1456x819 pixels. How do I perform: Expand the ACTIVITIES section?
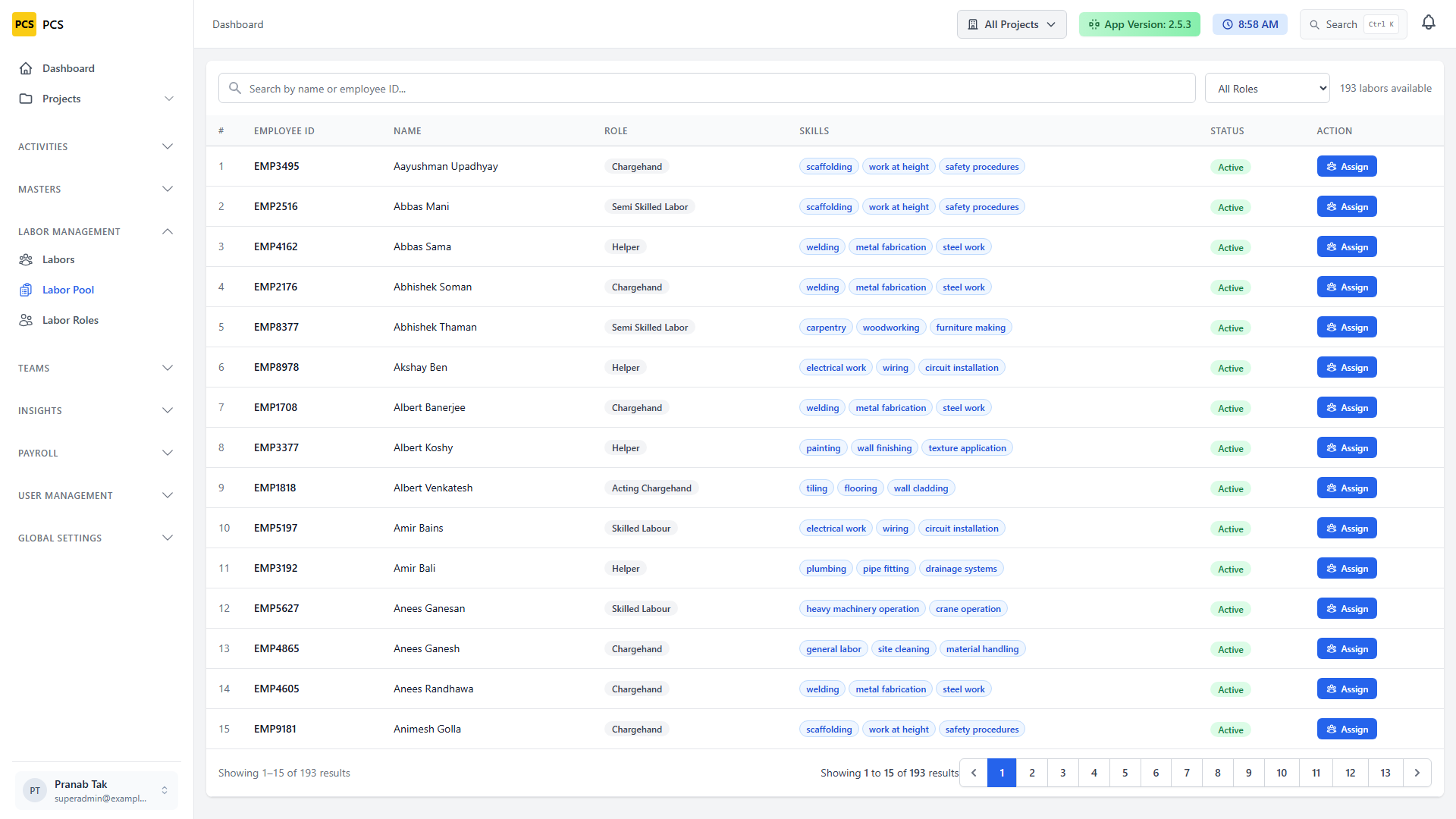(x=96, y=146)
